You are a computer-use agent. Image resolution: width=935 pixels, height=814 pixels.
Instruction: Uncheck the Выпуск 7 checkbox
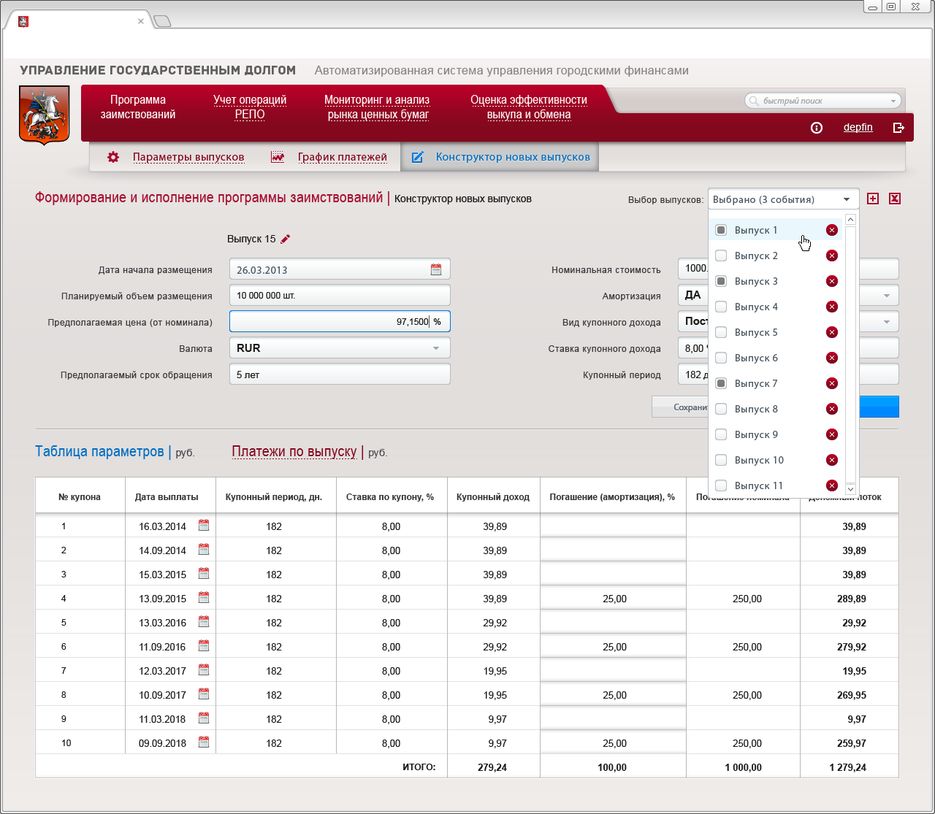pyautogui.click(x=721, y=383)
